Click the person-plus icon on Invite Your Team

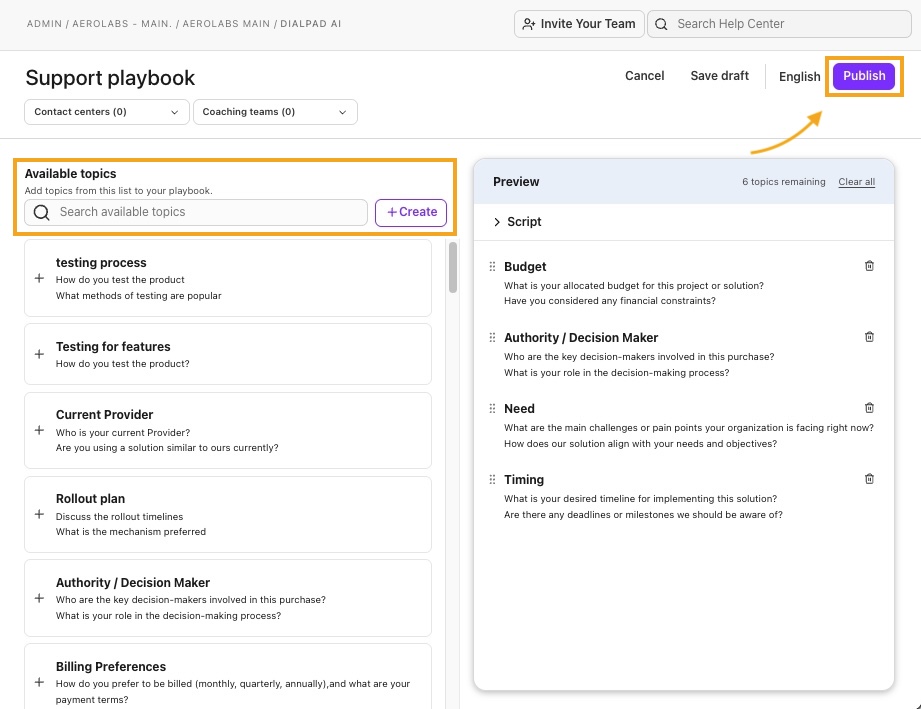pos(529,24)
